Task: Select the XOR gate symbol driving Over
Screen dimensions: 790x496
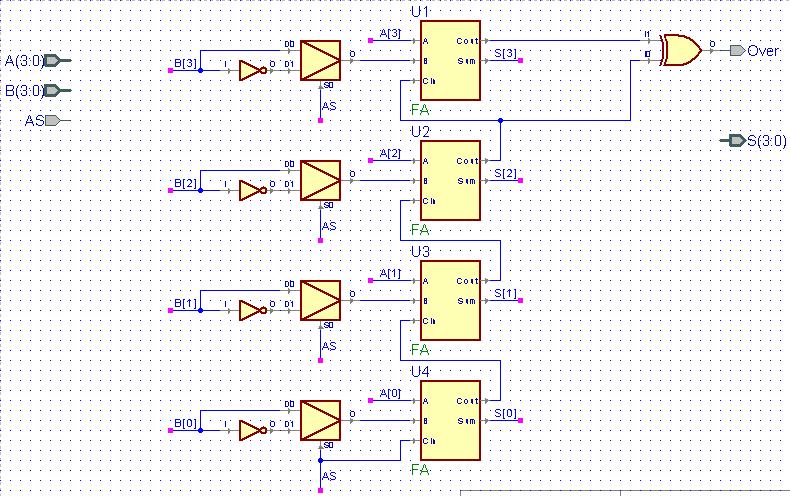Action: (682, 50)
